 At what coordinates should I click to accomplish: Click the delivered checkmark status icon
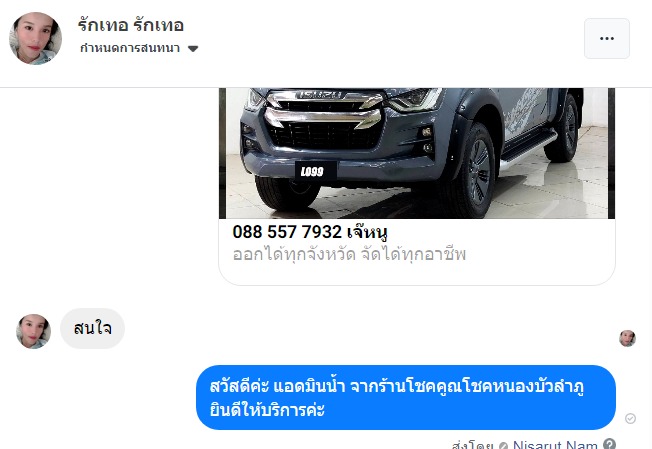(x=630, y=418)
